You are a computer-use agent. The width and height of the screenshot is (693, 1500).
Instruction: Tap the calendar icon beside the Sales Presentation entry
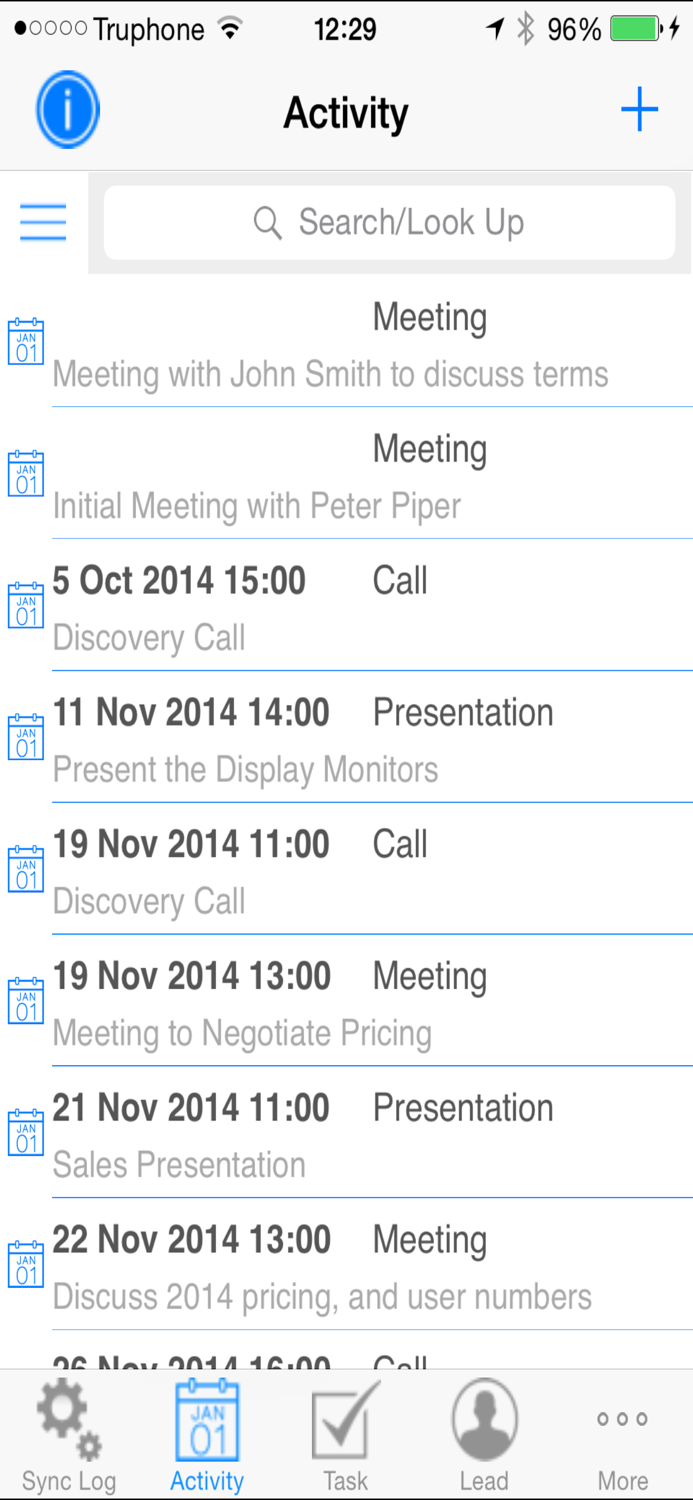pos(26,1133)
